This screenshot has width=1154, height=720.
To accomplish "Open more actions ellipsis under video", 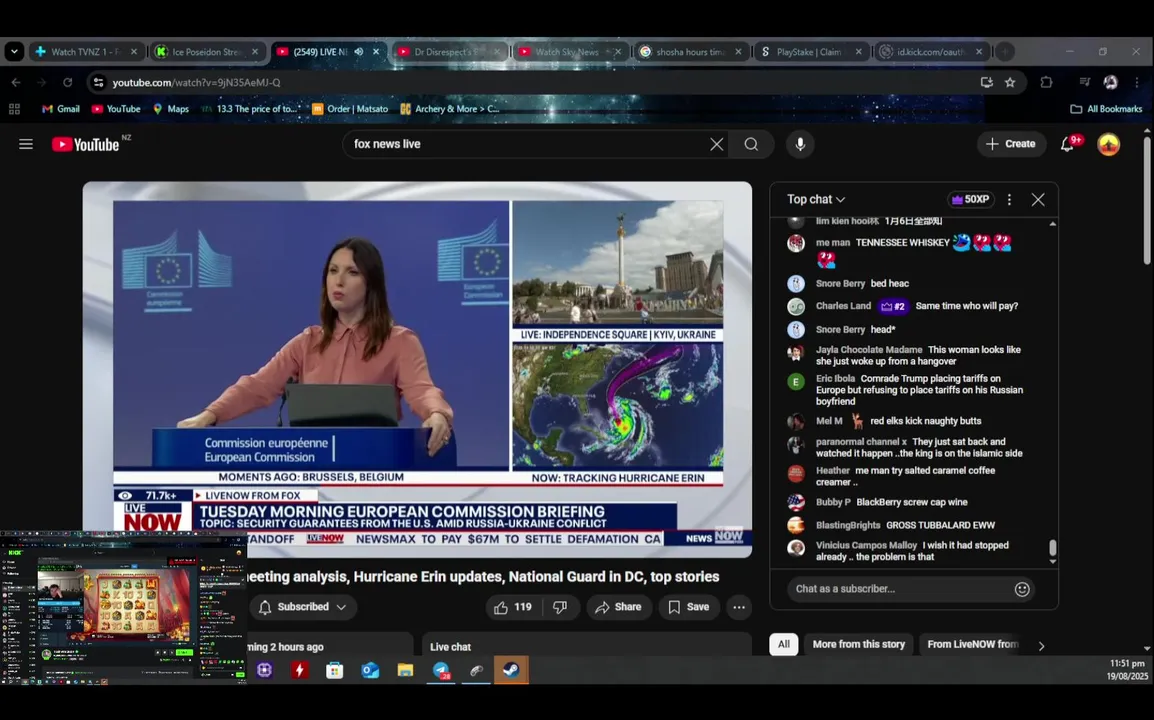I will [738, 607].
